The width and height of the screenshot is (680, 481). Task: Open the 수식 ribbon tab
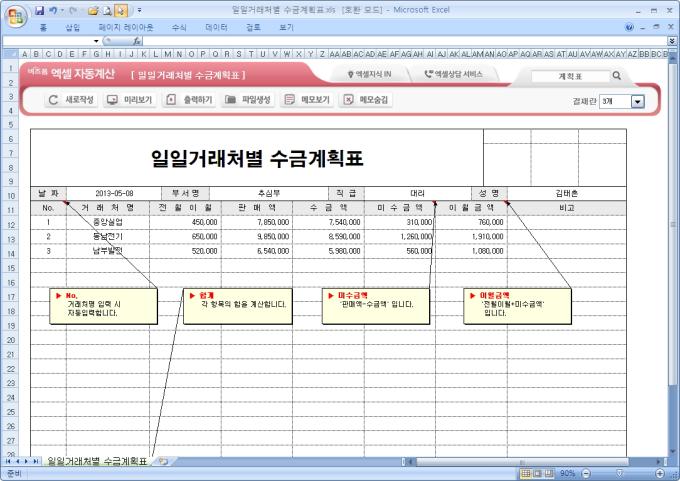click(179, 27)
